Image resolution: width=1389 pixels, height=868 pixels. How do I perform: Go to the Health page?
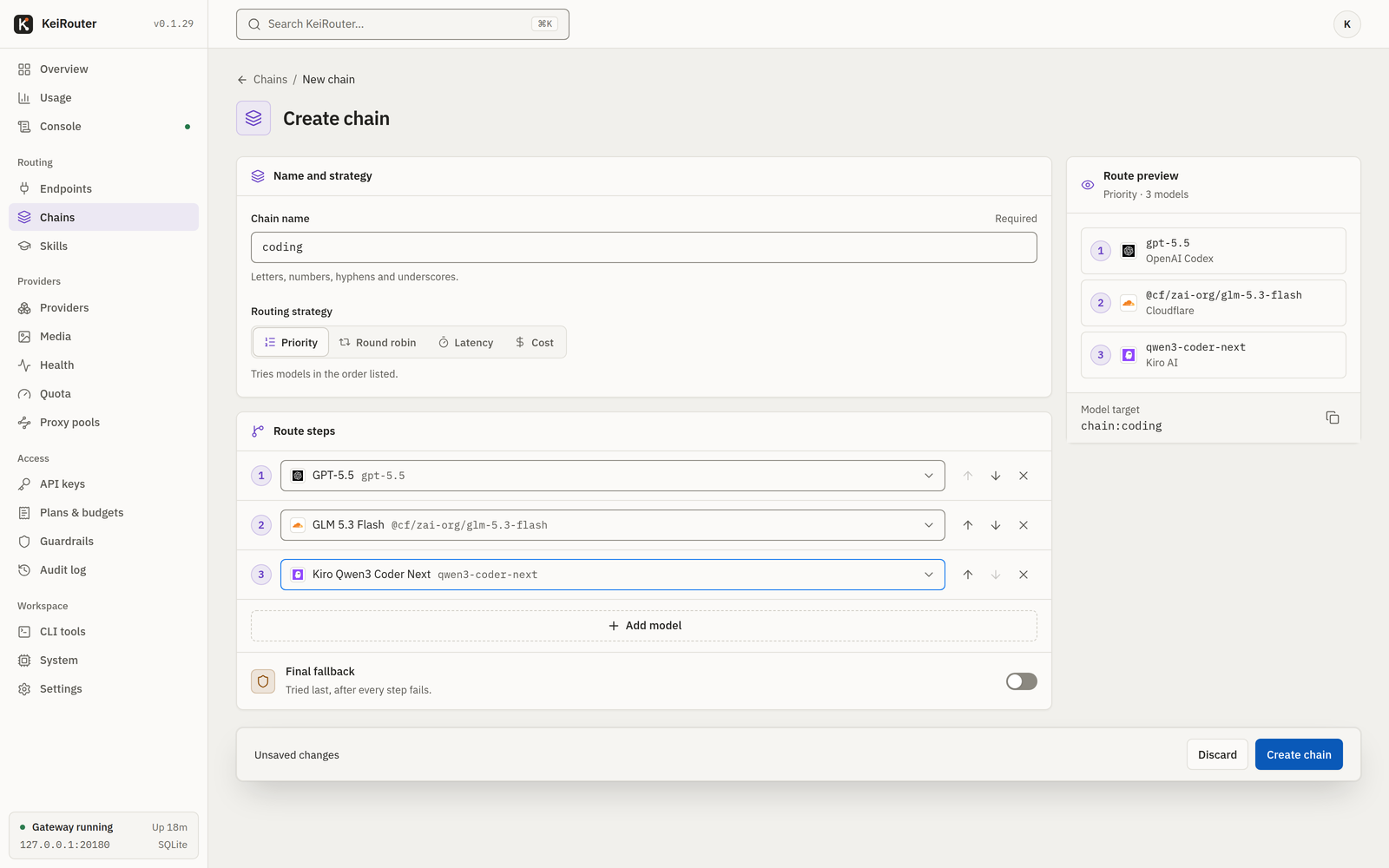[x=103, y=365]
